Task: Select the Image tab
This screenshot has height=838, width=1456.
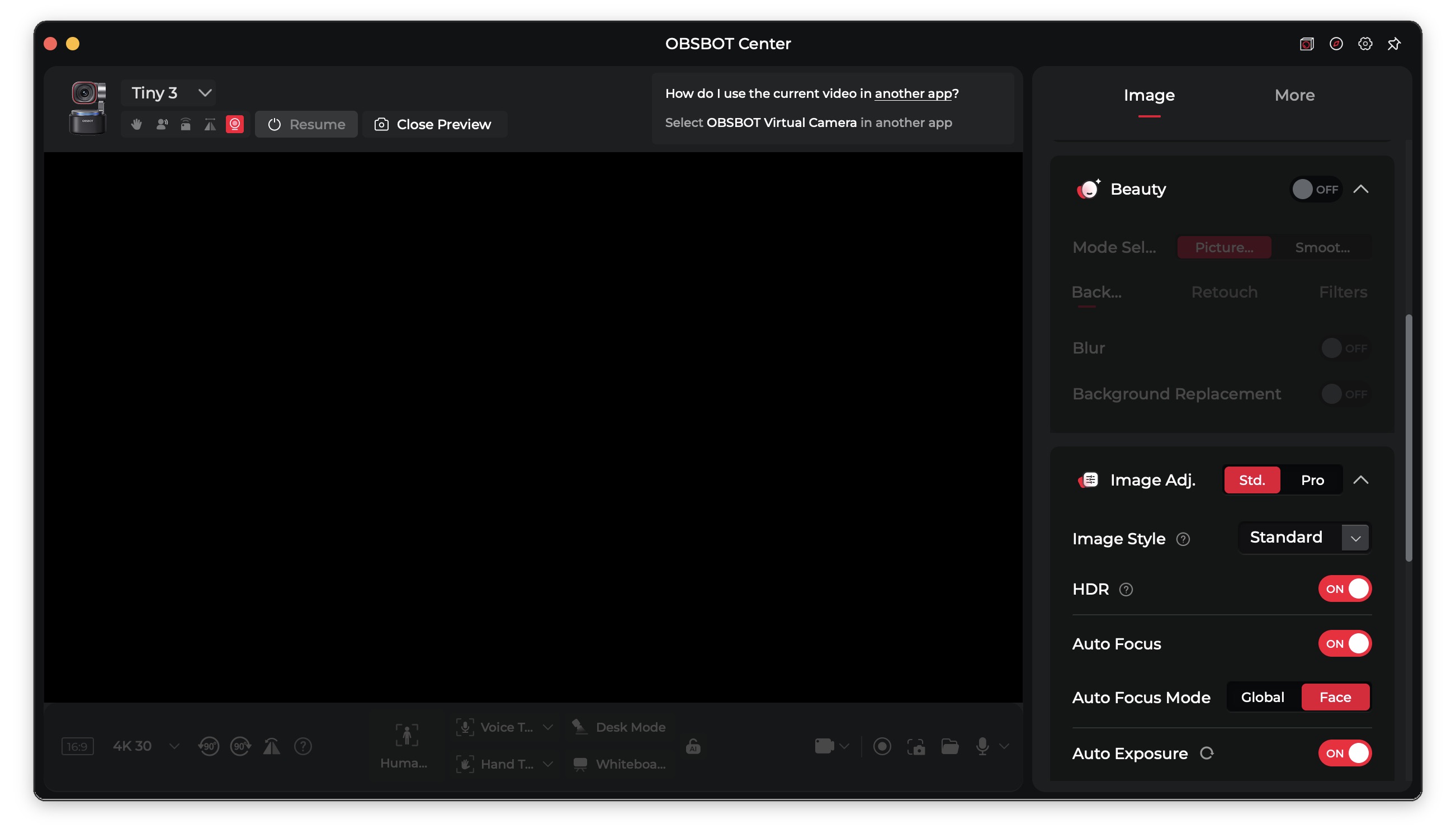Action: pyautogui.click(x=1149, y=96)
